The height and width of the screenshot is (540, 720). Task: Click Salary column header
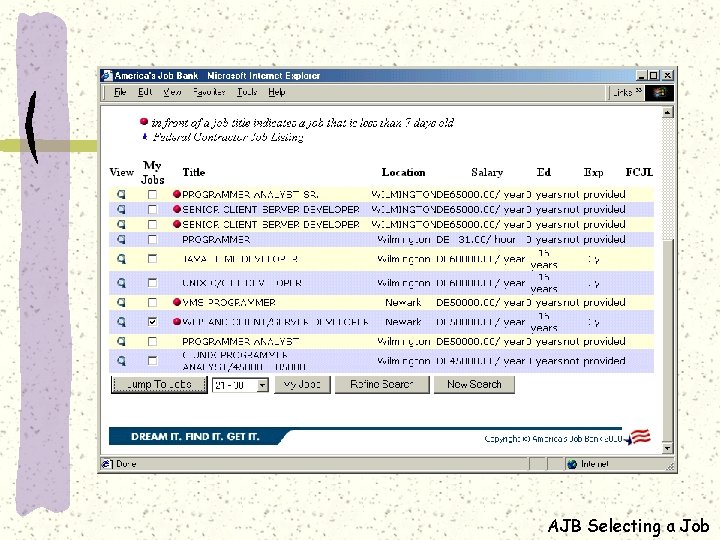487,173
